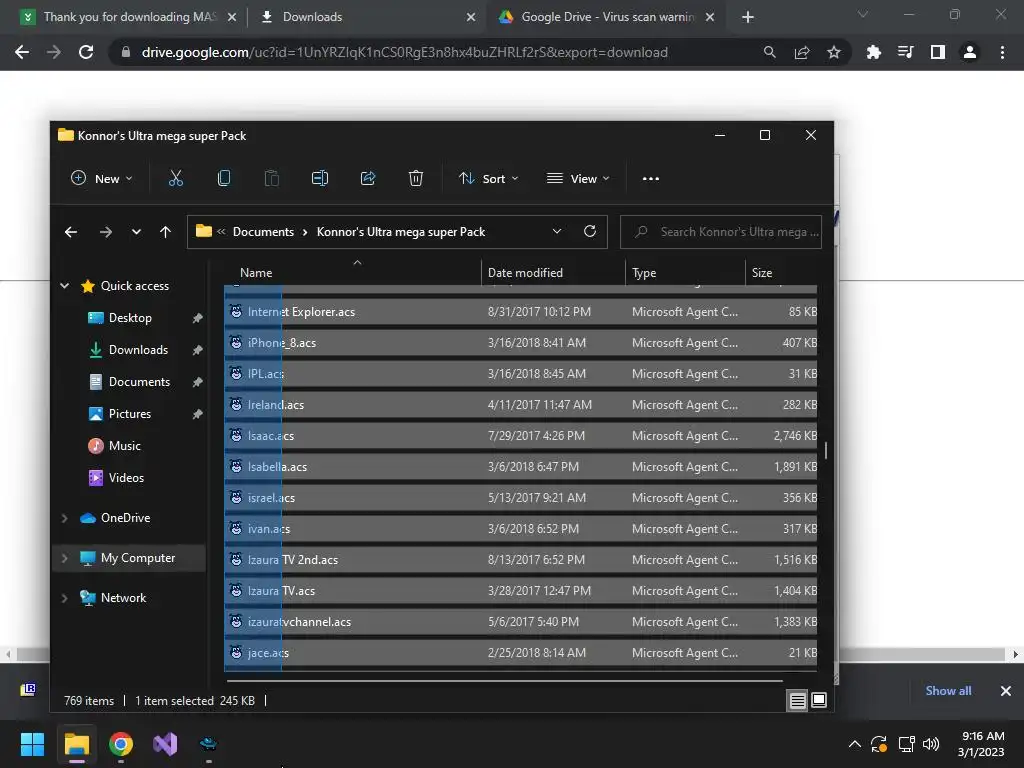
Task: Open the See more three-dots menu
Action: (x=650, y=178)
